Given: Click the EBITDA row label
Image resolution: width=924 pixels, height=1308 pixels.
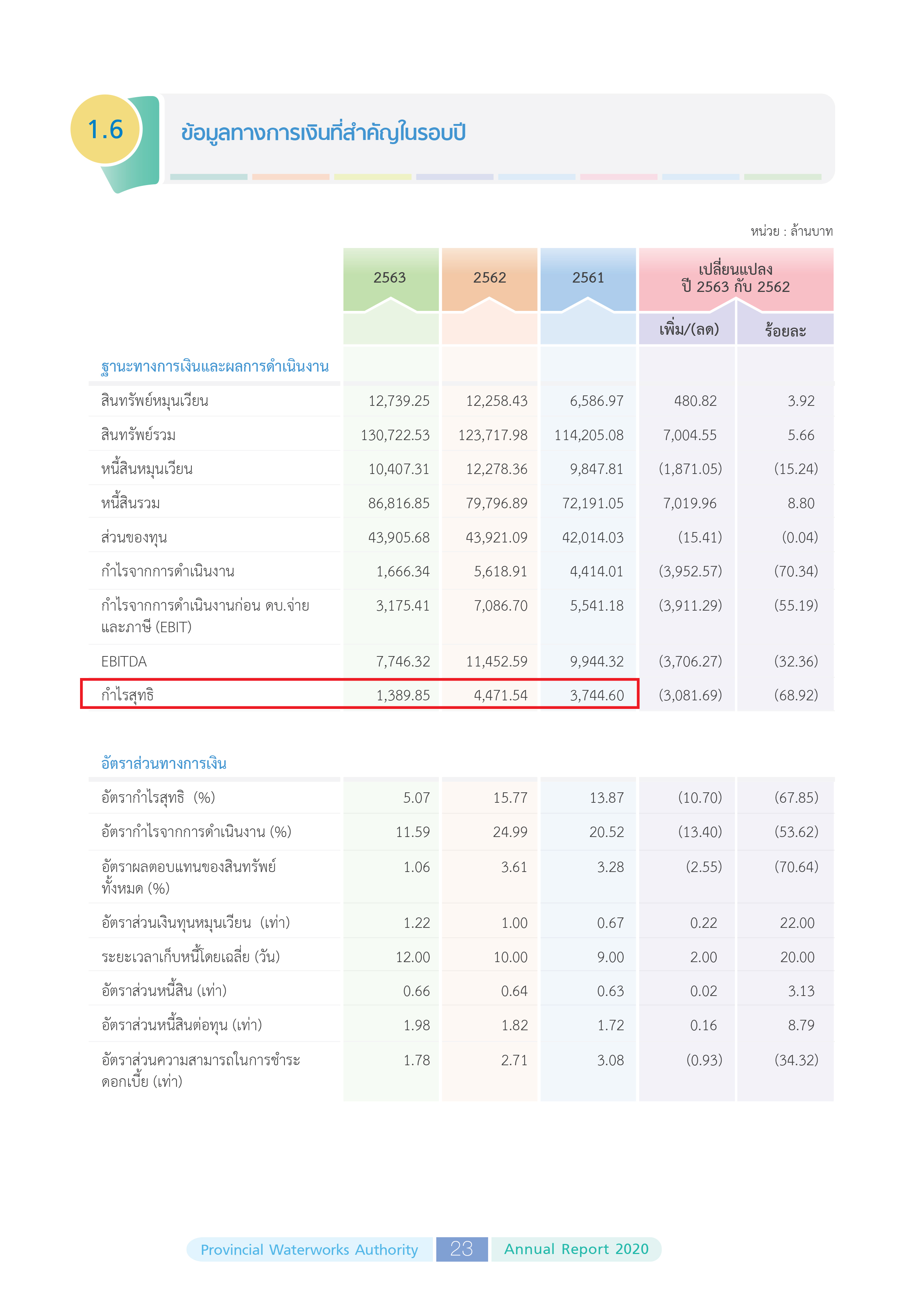Looking at the screenshot, I should (124, 661).
